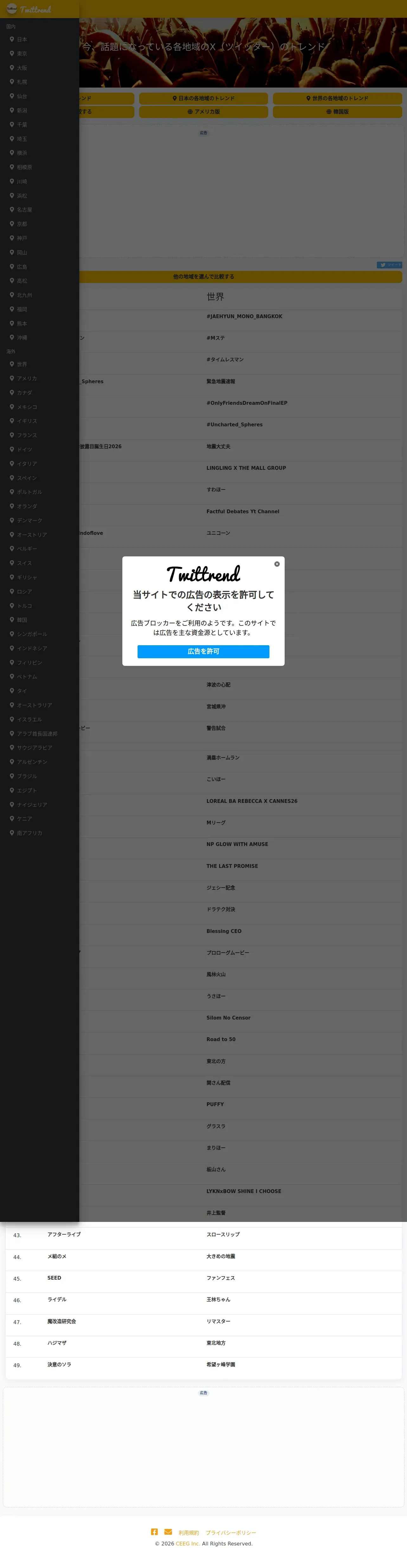Click the envelope mail icon in the footer
The width and height of the screenshot is (407, 1568).
(x=168, y=1532)
